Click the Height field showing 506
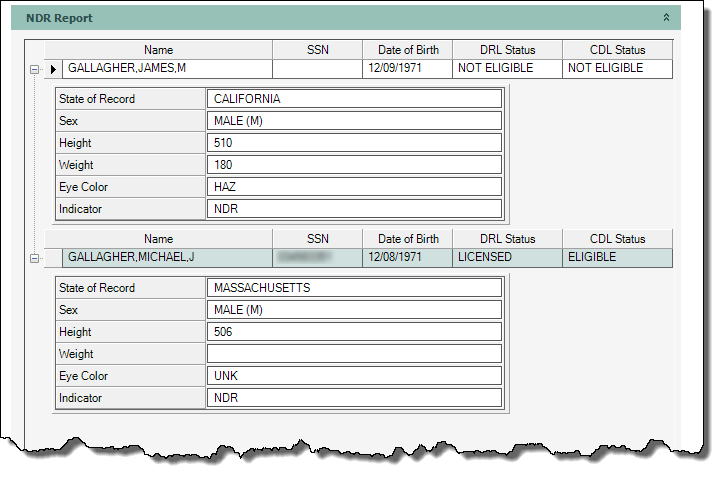Viewport: 719px width, 482px height. (354, 332)
